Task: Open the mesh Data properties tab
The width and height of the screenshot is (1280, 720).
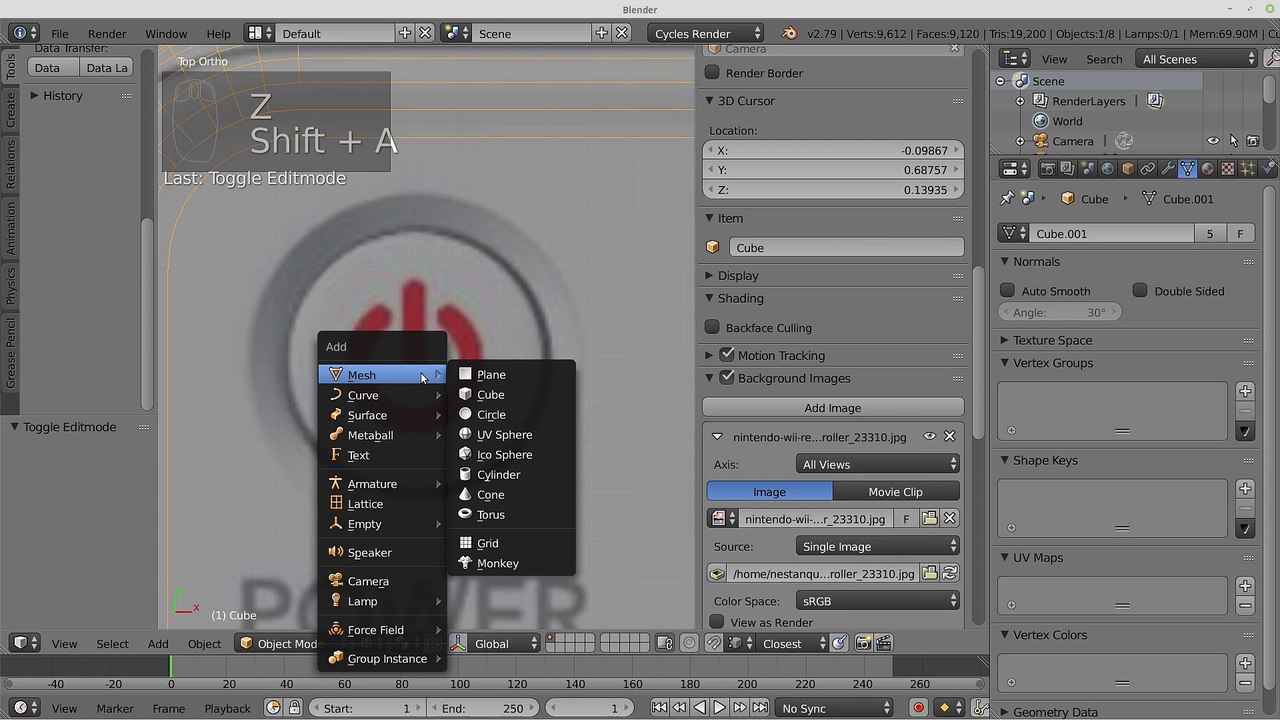Action: tap(1187, 169)
